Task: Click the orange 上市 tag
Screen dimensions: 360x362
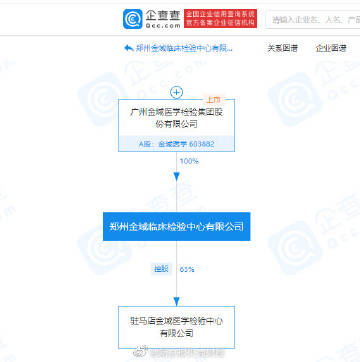Action: [x=214, y=99]
